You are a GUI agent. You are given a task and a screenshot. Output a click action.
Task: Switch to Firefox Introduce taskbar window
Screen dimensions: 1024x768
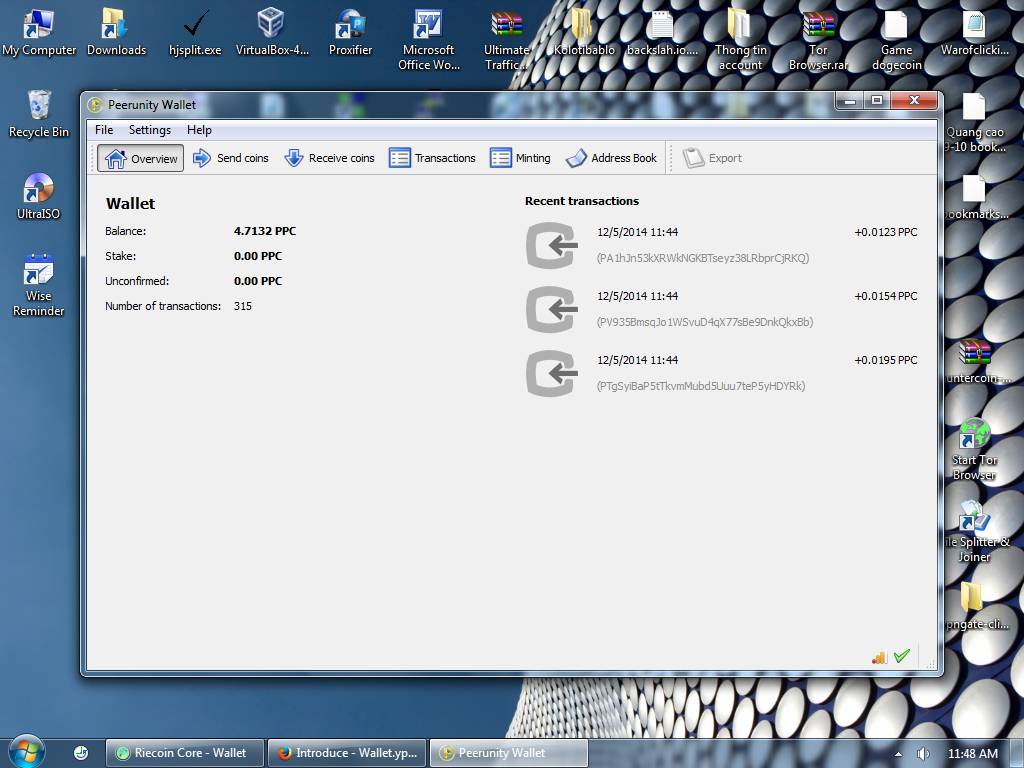pyautogui.click(x=349, y=753)
